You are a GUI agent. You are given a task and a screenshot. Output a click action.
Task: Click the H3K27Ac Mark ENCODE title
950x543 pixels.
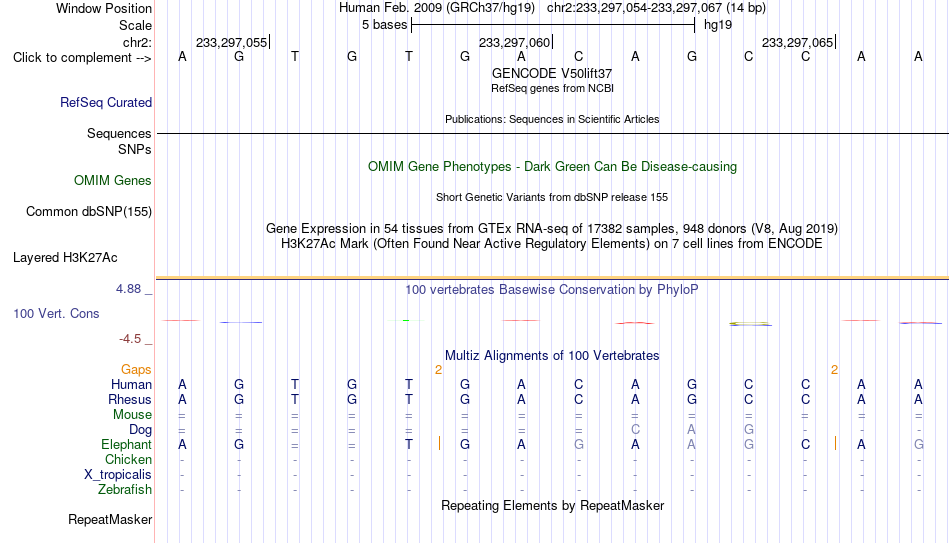coord(552,244)
